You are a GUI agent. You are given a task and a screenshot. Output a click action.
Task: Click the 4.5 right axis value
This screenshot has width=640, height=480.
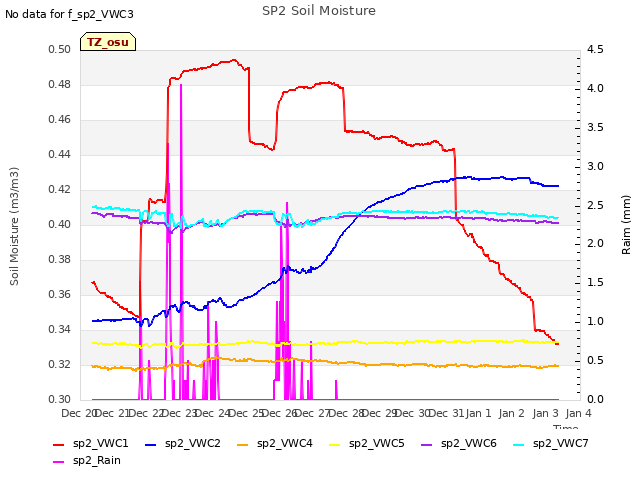pos(595,50)
